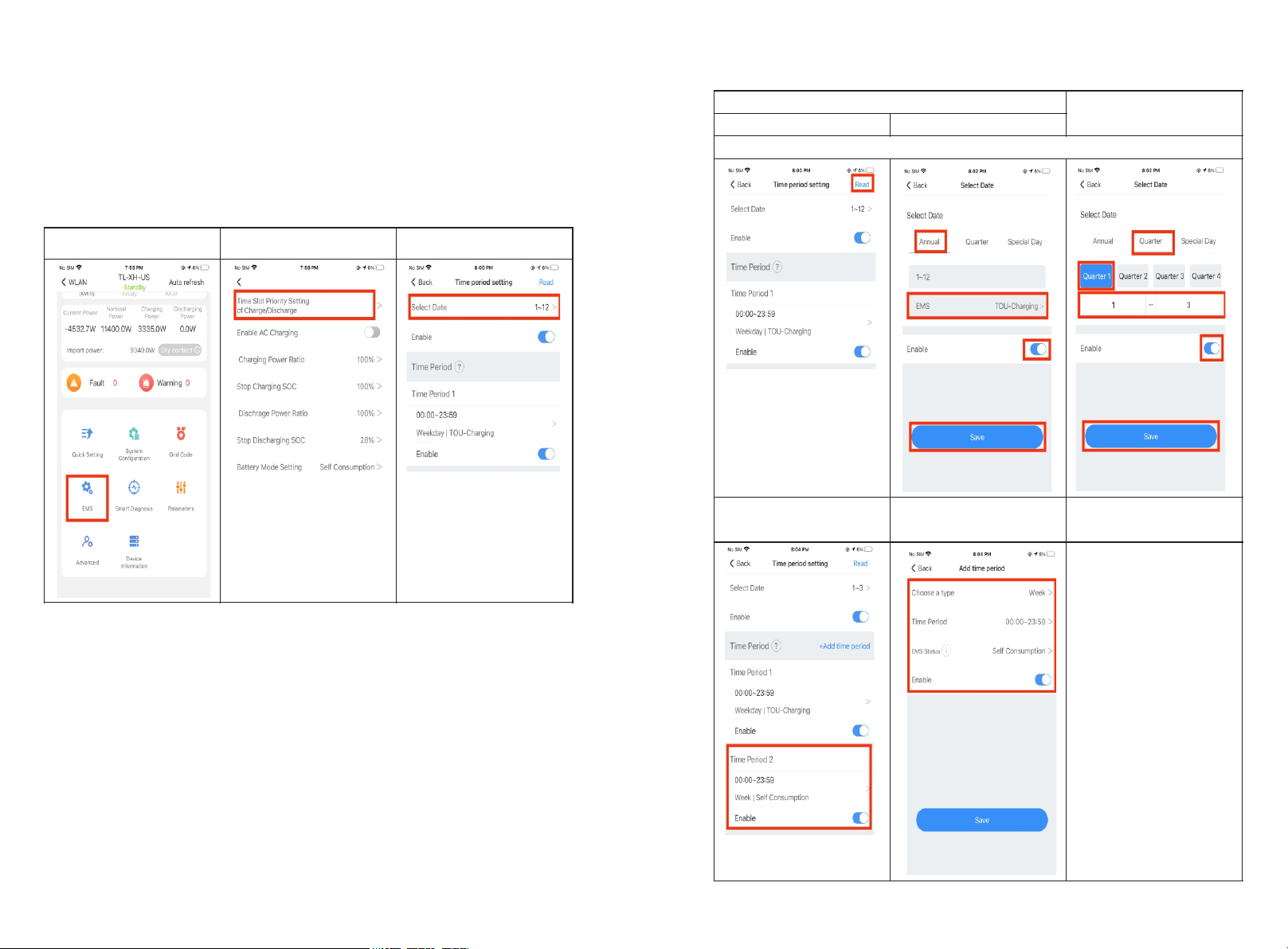Toggle Enable switch under Select Date 1~3
This screenshot has width=1288, height=949.
pos(860,616)
